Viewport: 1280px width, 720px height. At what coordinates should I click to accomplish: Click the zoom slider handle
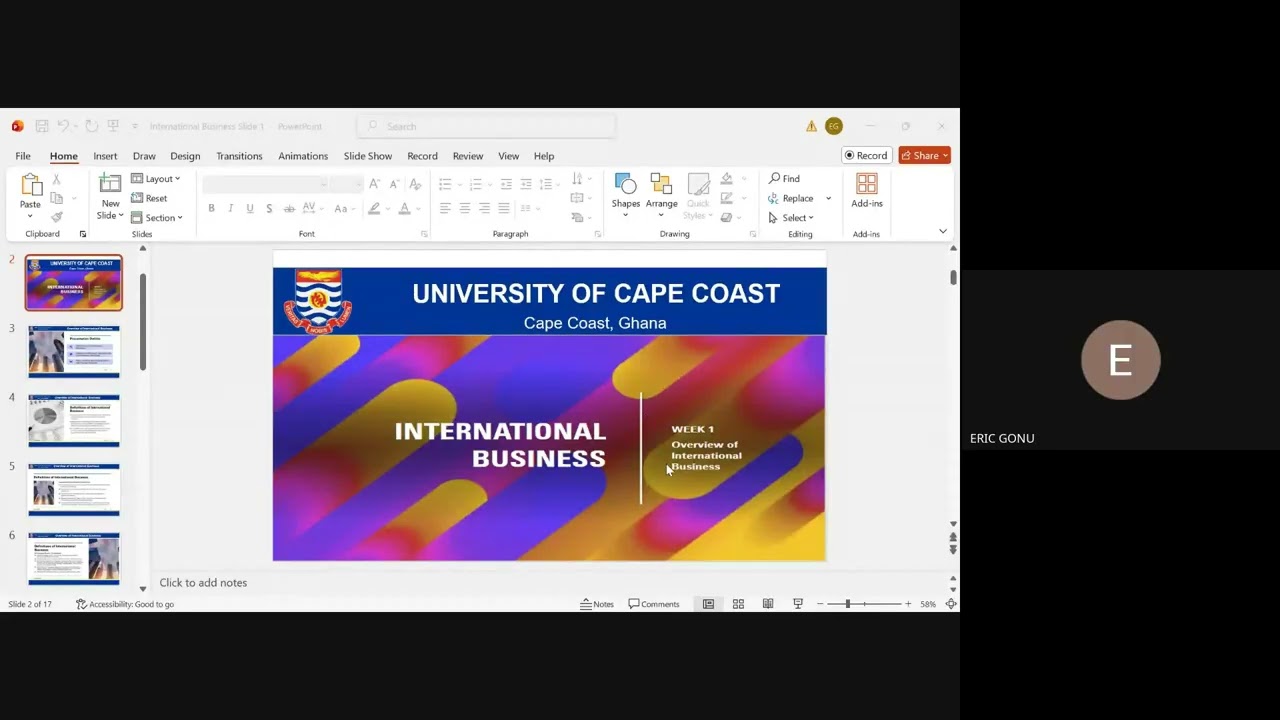[x=848, y=604]
